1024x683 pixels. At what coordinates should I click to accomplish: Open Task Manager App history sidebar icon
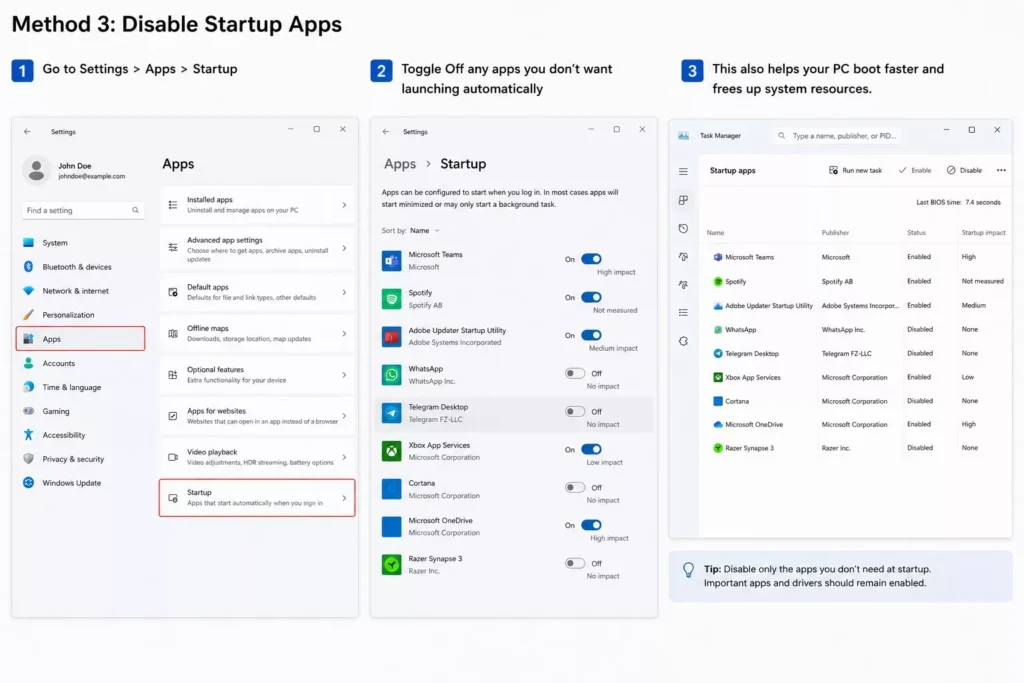(683, 229)
